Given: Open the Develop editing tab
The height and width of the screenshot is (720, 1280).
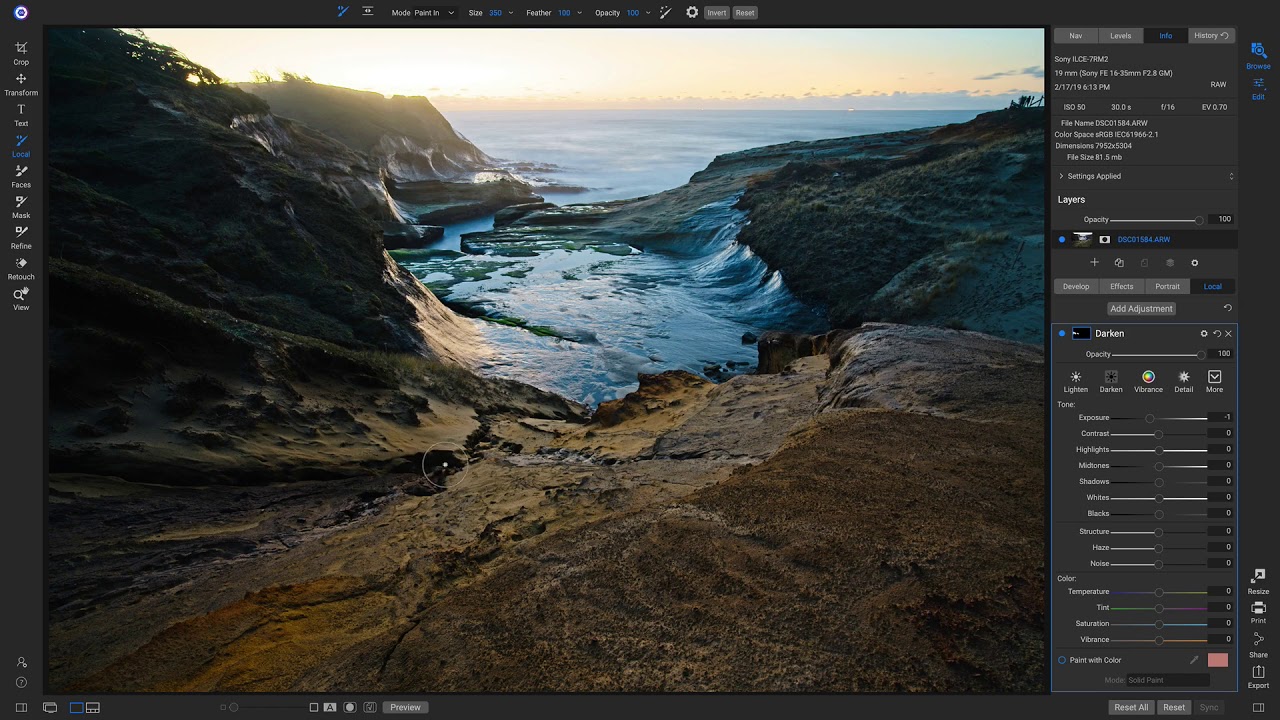Looking at the screenshot, I should point(1076,286).
